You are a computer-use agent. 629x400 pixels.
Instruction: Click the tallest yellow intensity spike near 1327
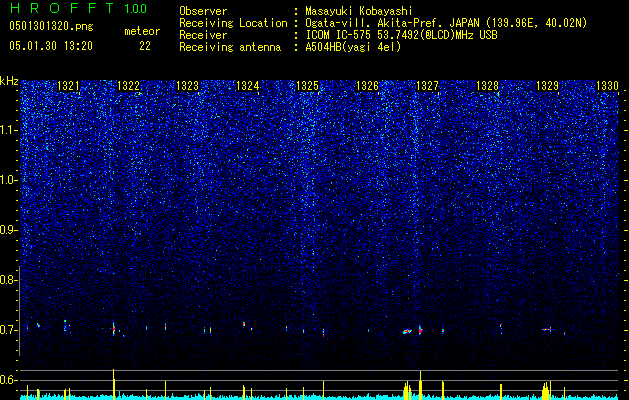[420, 385]
